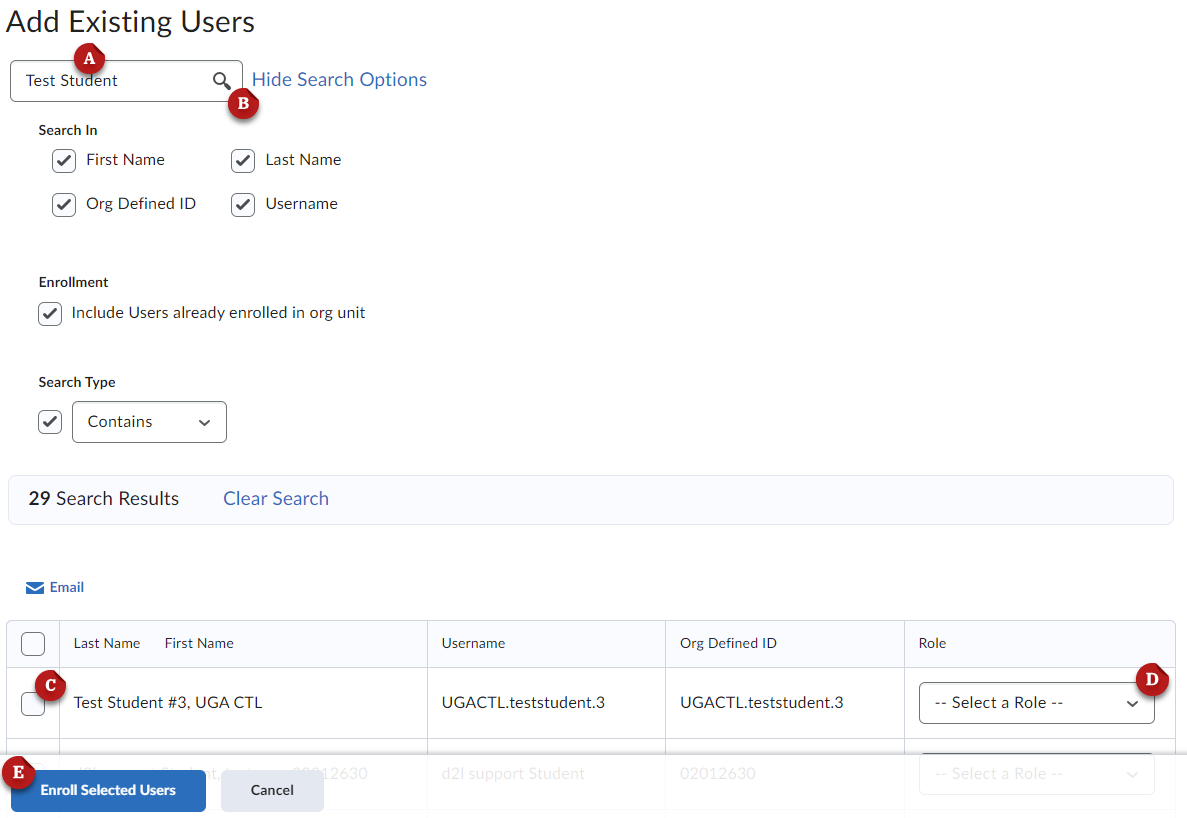Viewport: 1187px width, 818px height.
Task: Toggle the Username search checkbox
Action: click(x=243, y=205)
